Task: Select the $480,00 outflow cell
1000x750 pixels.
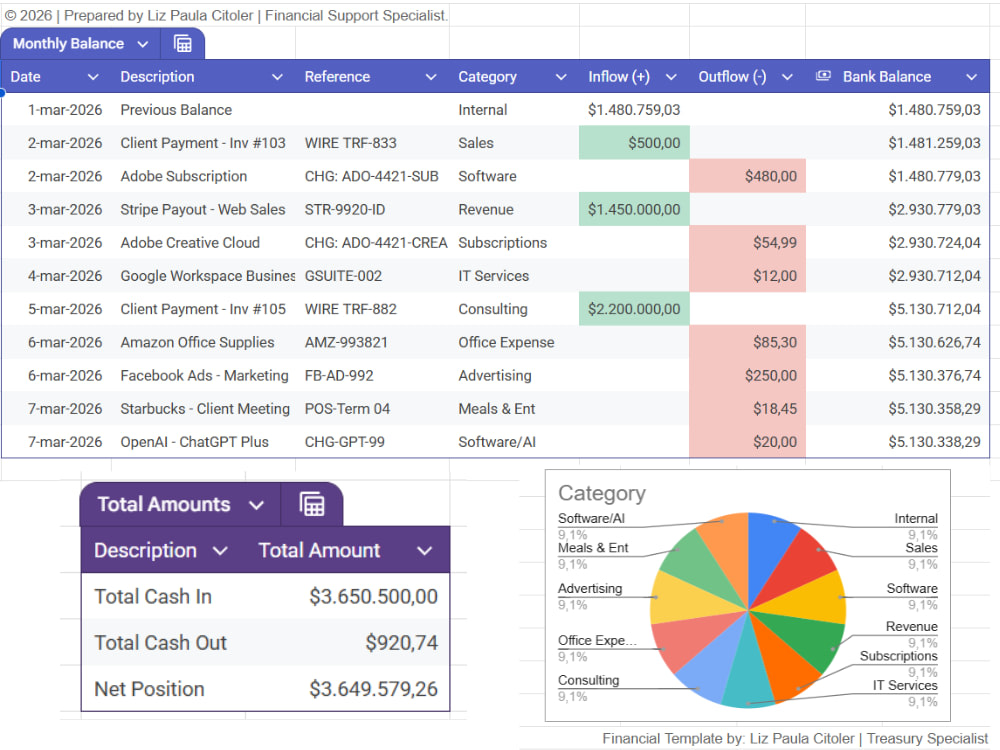Action: pyautogui.click(x=747, y=176)
